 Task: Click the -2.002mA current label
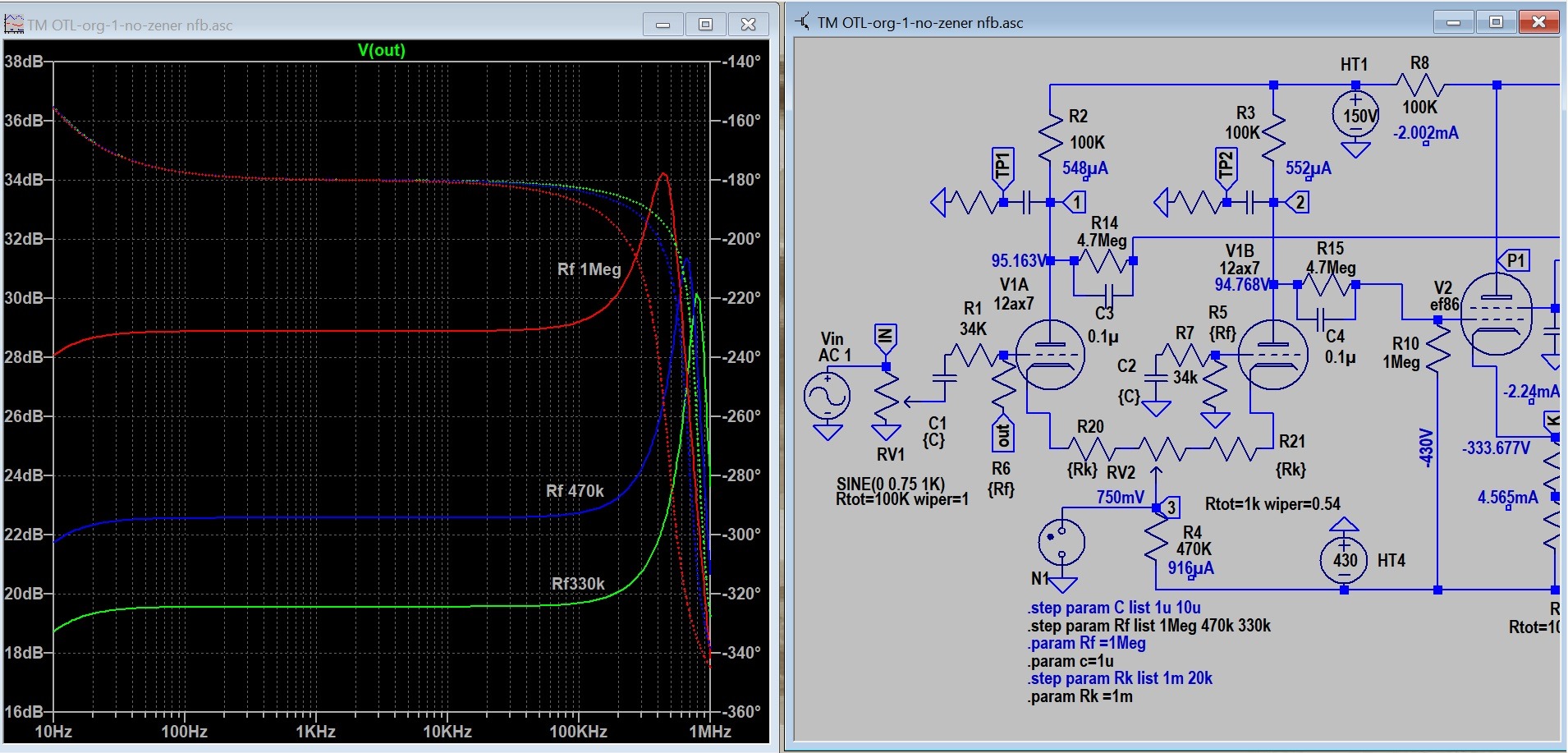coord(1426,133)
